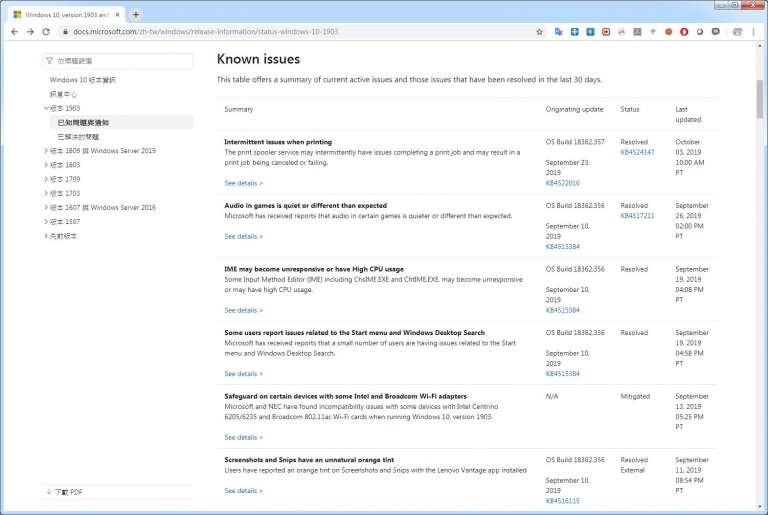Open the KB4524147 resolved link

tap(637, 152)
